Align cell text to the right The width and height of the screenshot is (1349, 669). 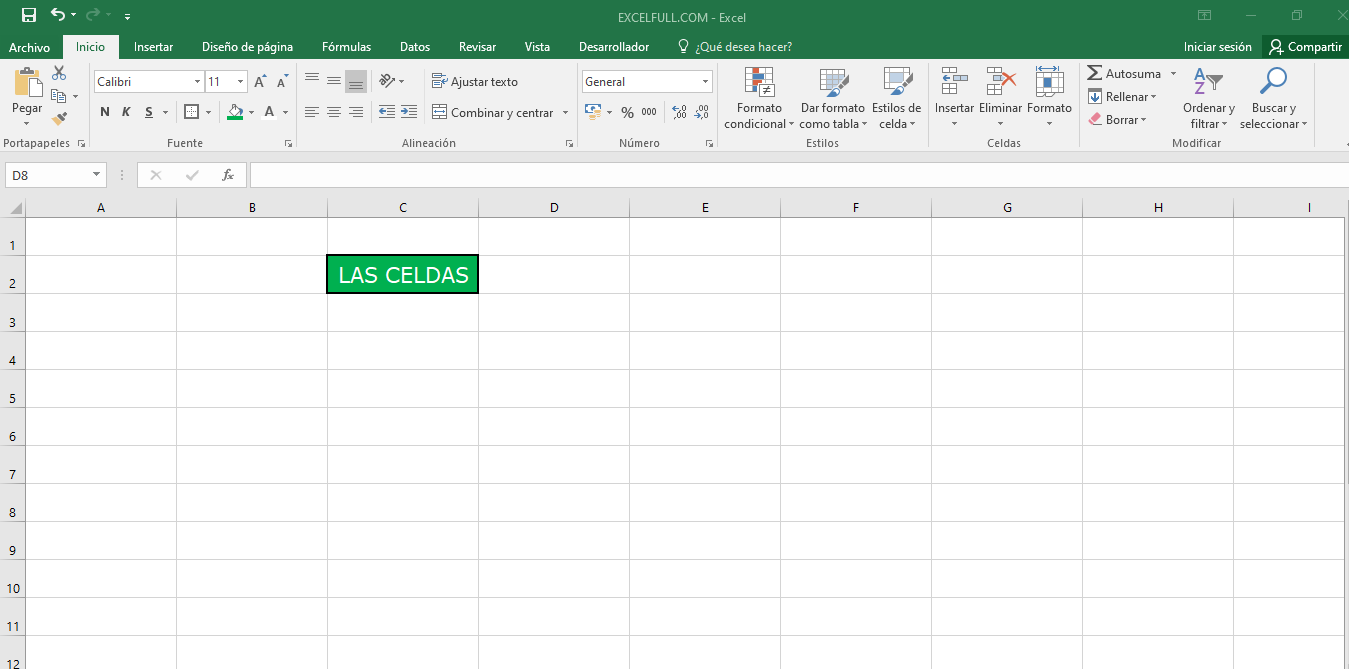[356, 112]
